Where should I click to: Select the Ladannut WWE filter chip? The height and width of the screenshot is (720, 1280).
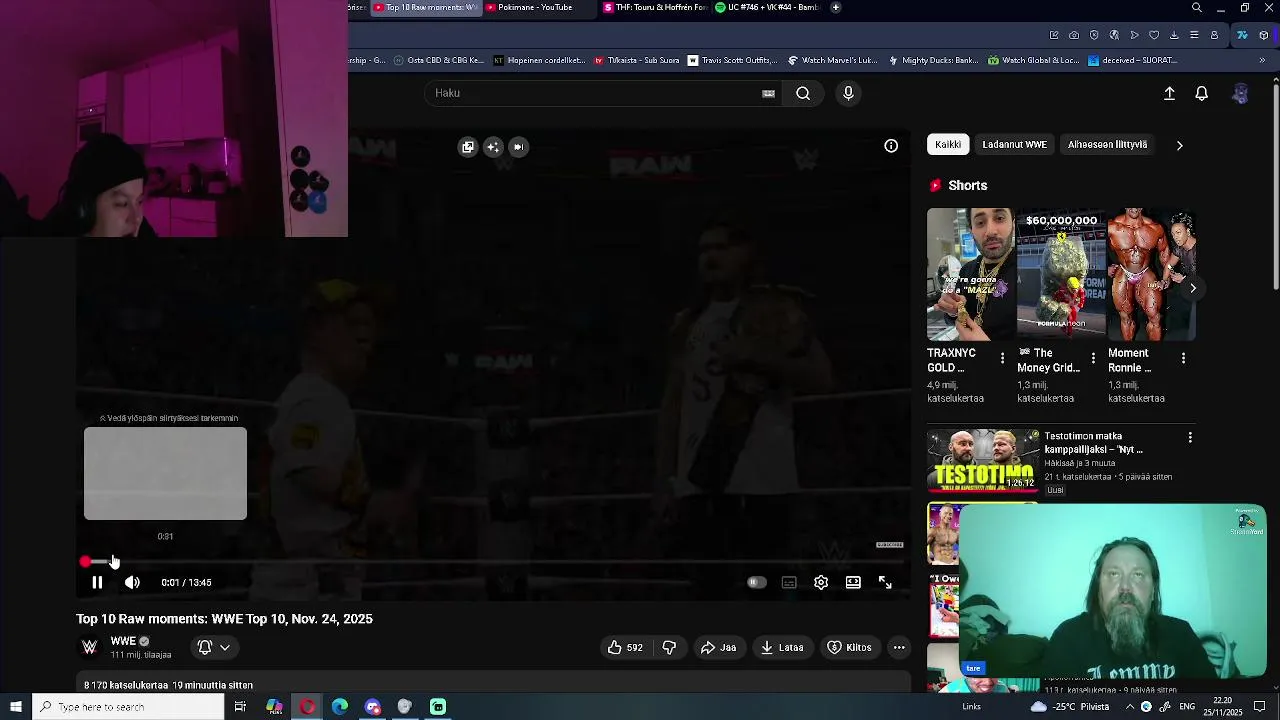(1014, 145)
